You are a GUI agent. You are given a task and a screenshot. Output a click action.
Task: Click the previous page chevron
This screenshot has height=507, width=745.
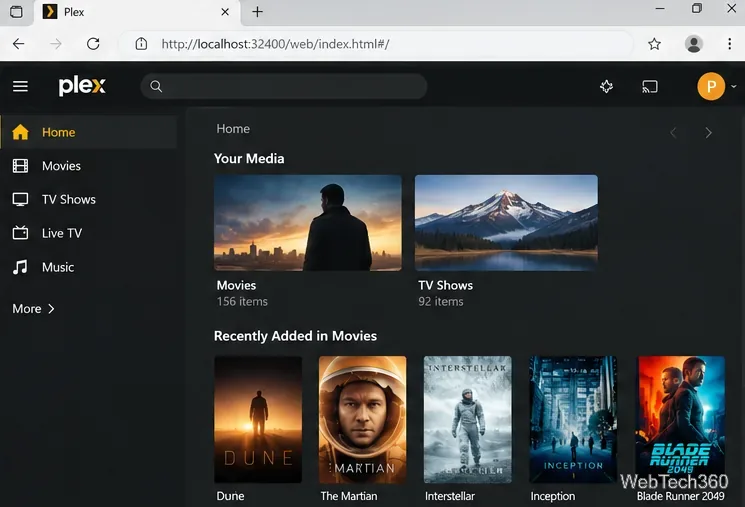[x=673, y=133]
